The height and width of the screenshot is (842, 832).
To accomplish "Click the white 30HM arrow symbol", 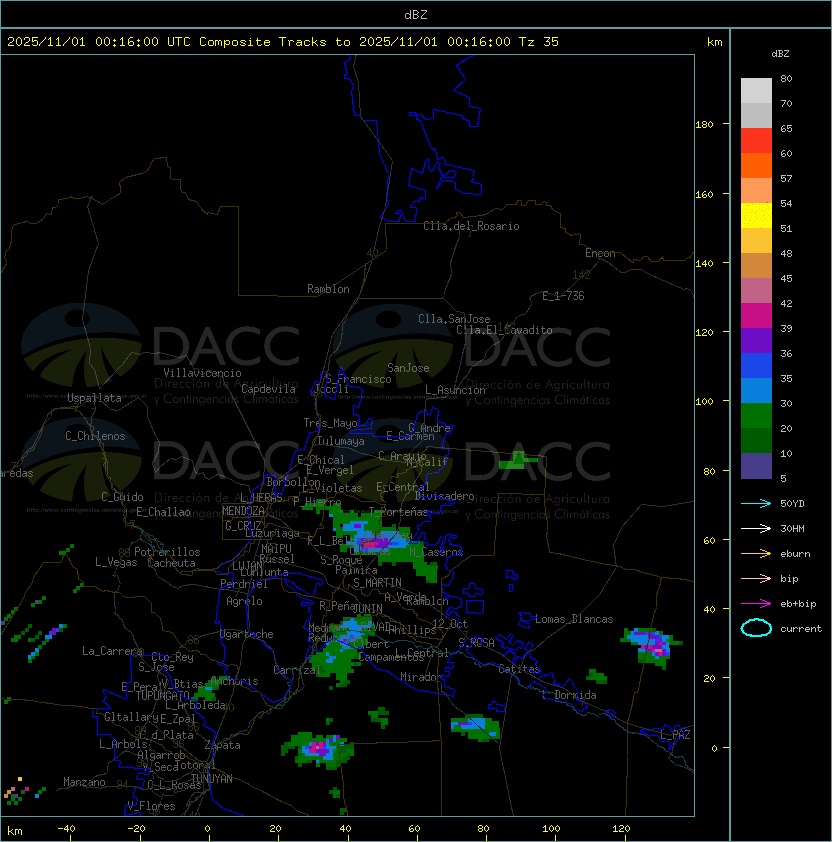I will tap(756, 528).
